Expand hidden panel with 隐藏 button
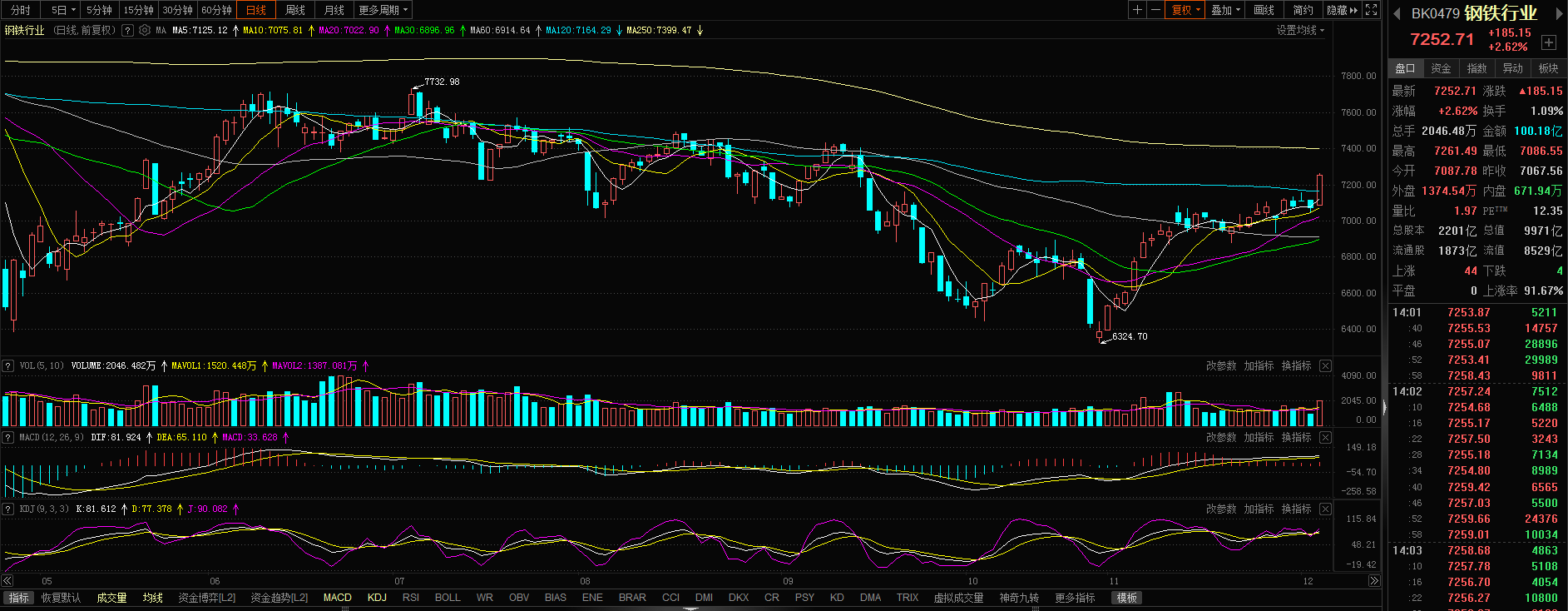The width and height of the screenshot is (1568, 611). tap(1341, 10)
